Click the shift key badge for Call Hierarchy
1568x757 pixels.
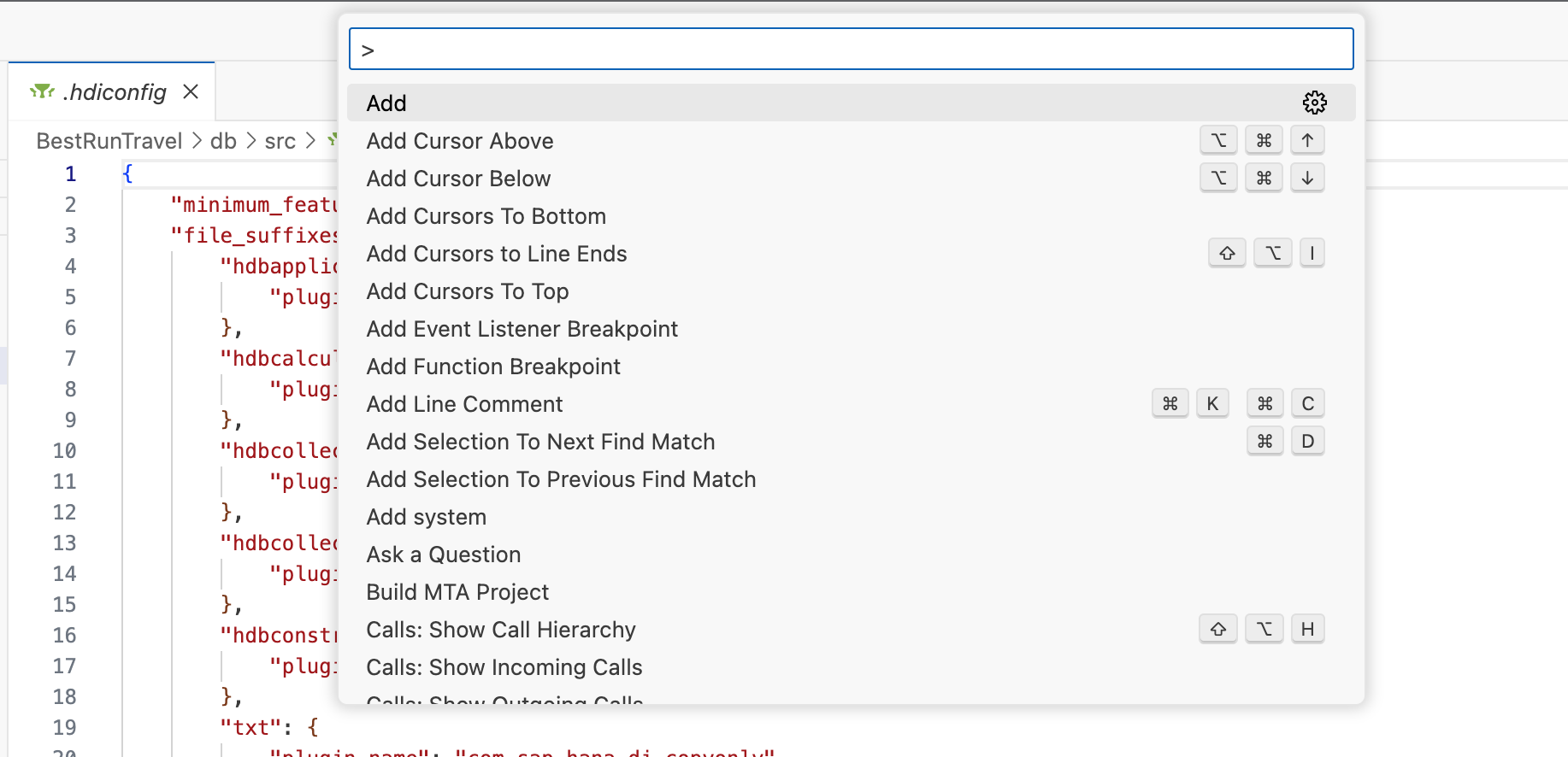point(1217,629)
